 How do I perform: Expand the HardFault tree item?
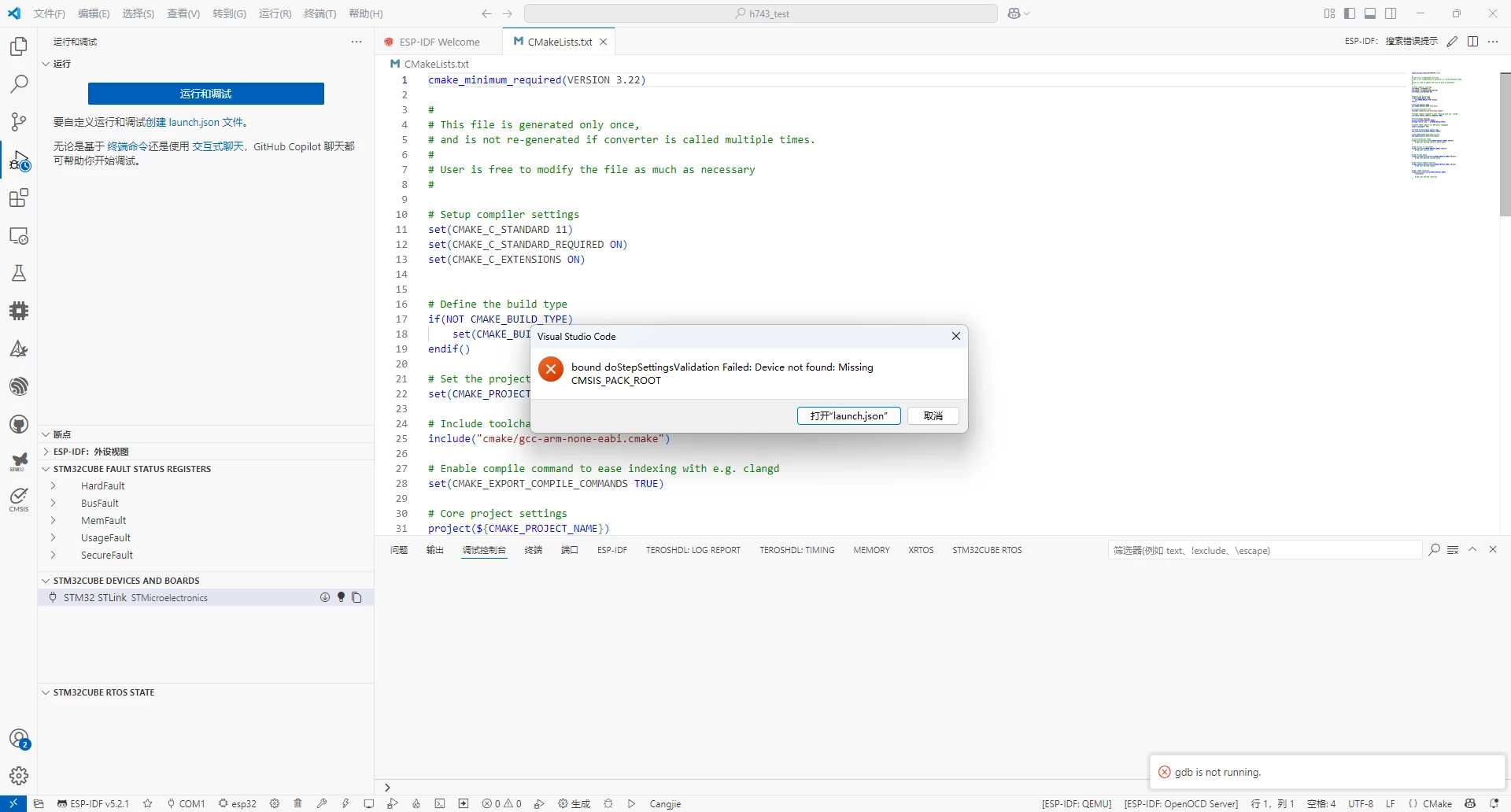tap(54, 486)
